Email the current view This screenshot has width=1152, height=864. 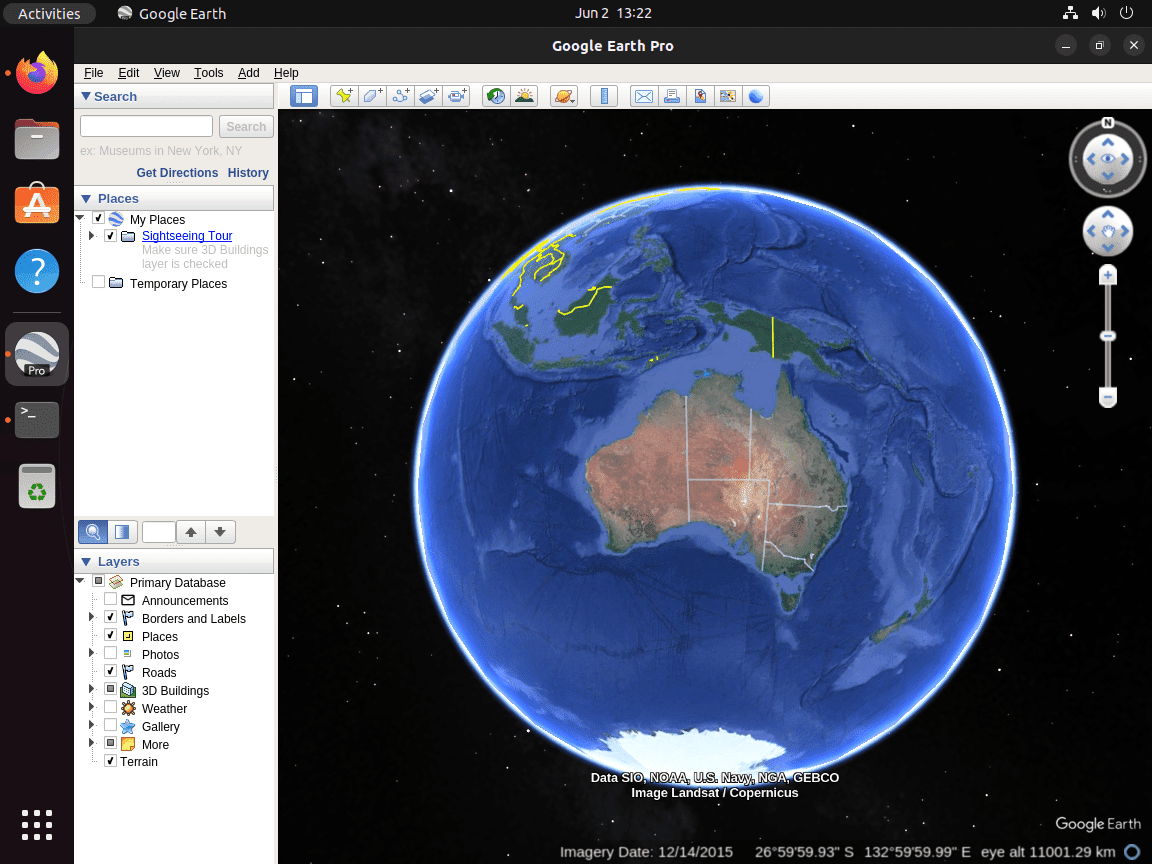(x=643, y=95)
